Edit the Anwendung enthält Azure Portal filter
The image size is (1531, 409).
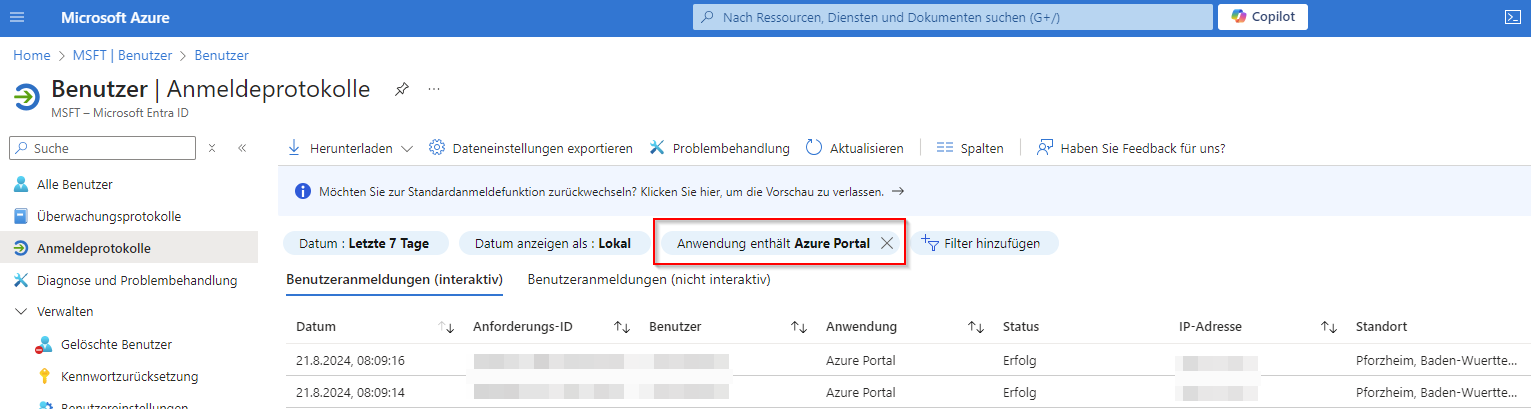[x=773, y=243]
